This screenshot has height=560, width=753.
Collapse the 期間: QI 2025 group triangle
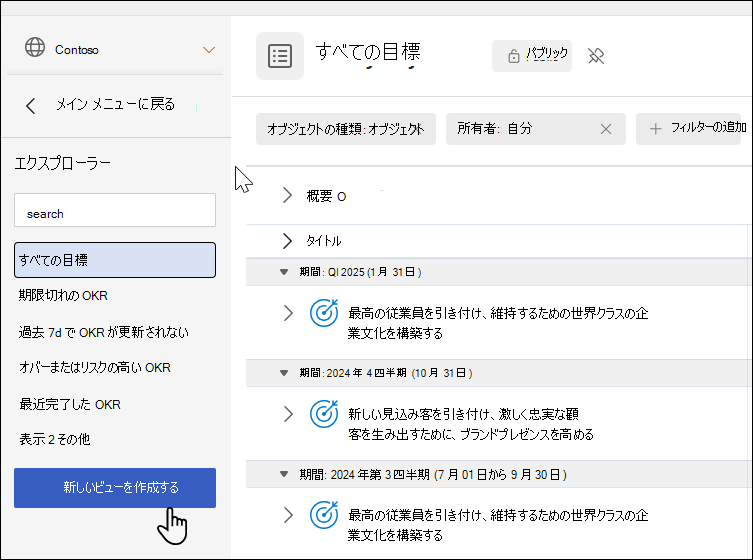(284, 272)
